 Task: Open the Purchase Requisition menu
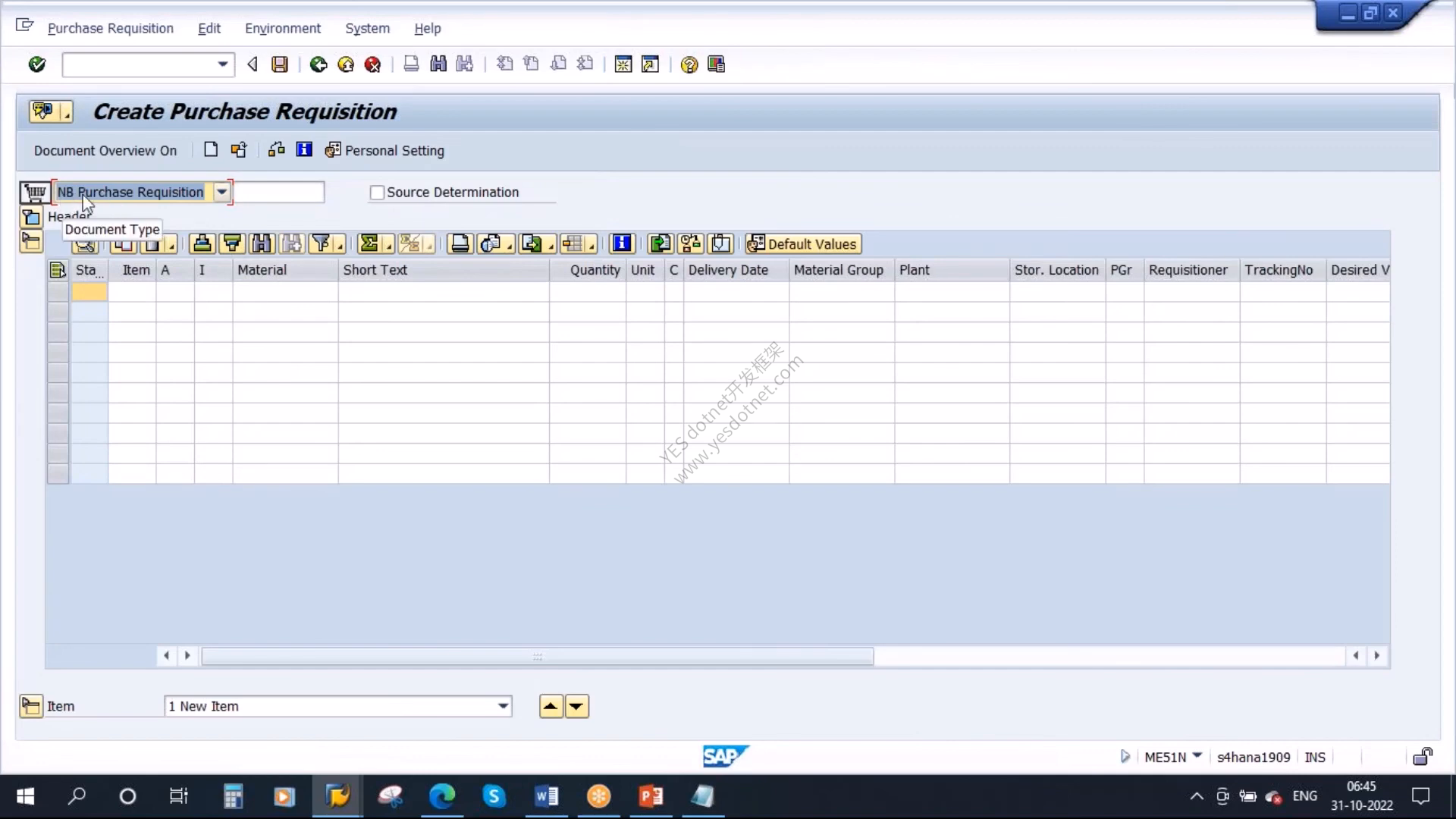(x=111, y=28)
